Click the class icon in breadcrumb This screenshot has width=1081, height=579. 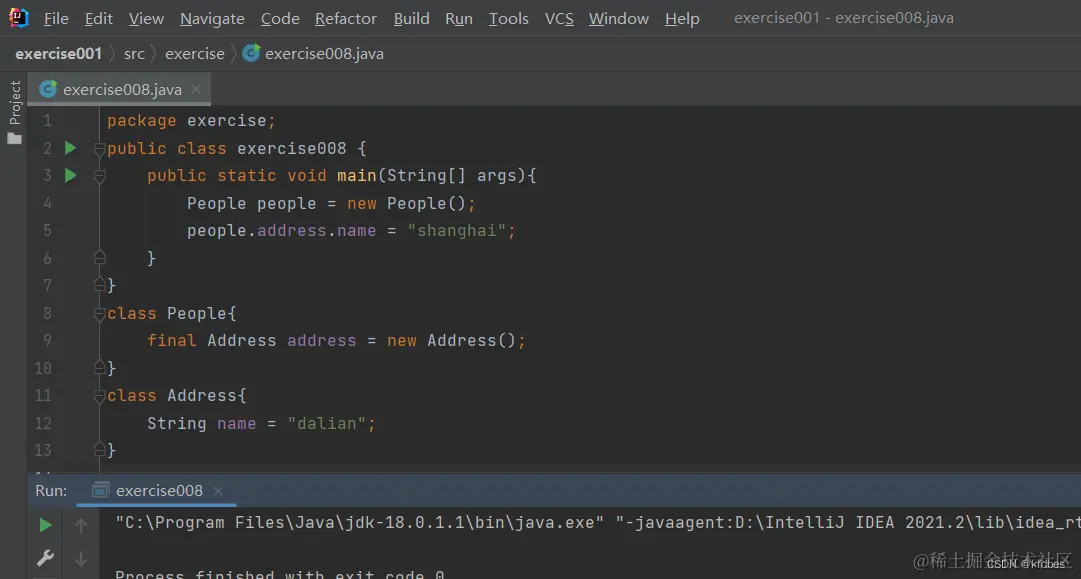[x=252, y=53]
